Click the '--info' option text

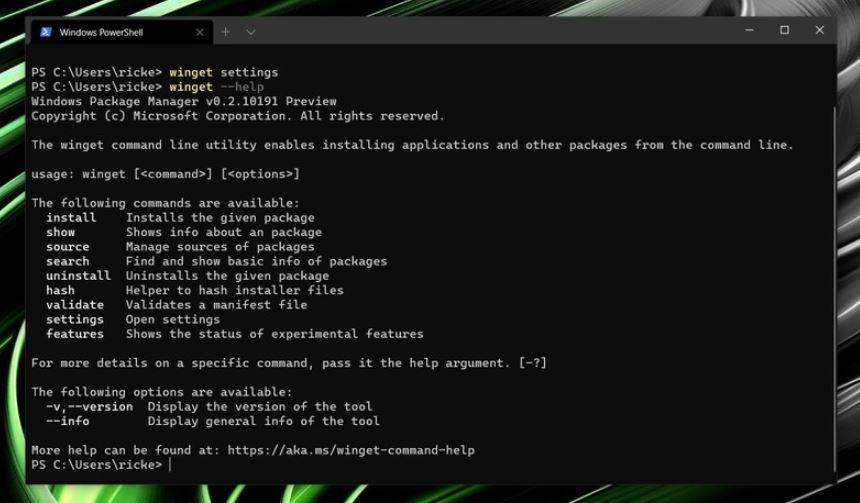coord(68,421)
